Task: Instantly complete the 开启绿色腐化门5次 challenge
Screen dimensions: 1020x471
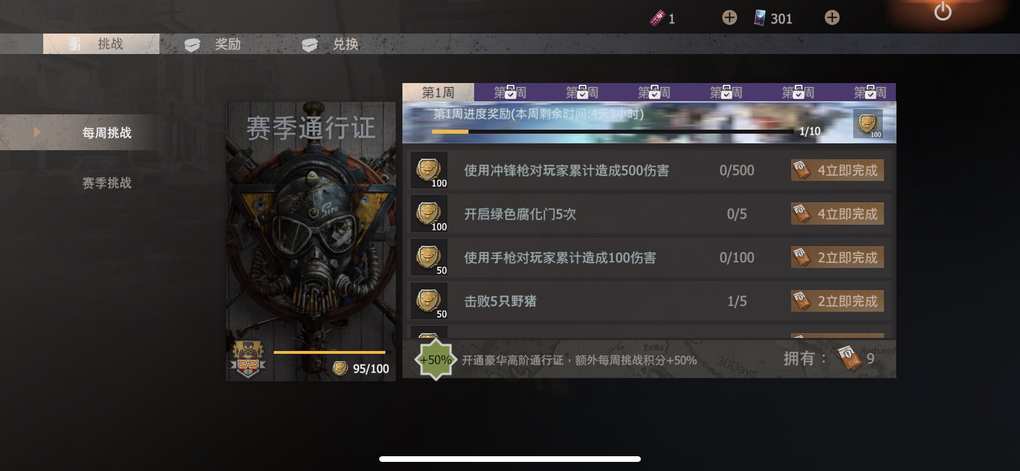Action: [837, 213]
